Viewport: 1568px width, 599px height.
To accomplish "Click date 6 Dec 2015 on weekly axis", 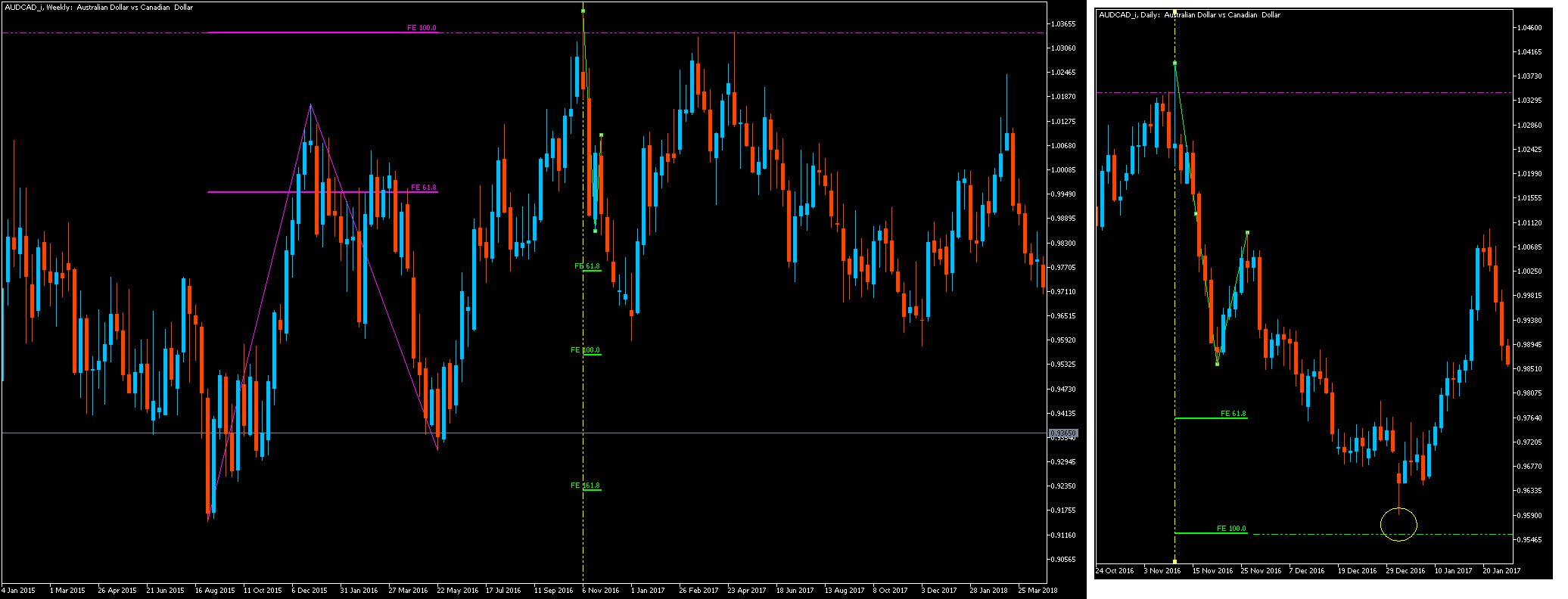I will click(310, 590).
